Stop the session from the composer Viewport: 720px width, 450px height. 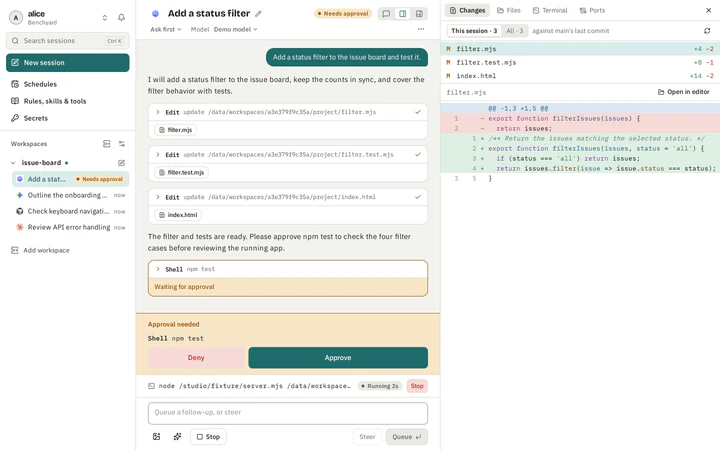click(x=208, y=437)
